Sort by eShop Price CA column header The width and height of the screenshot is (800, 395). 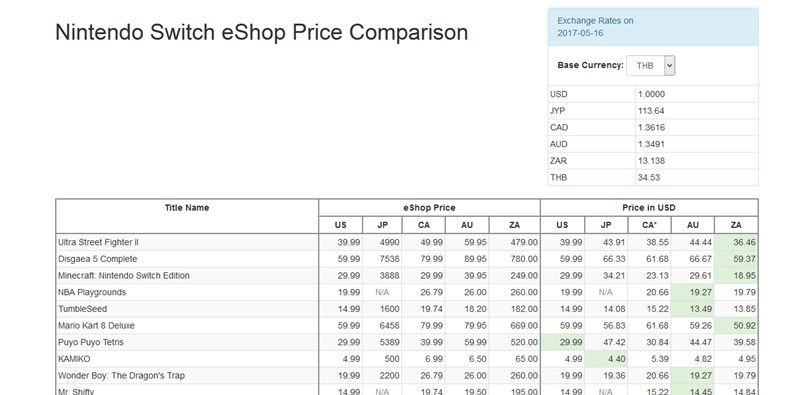pyautogui.click(x=424, y=225)
